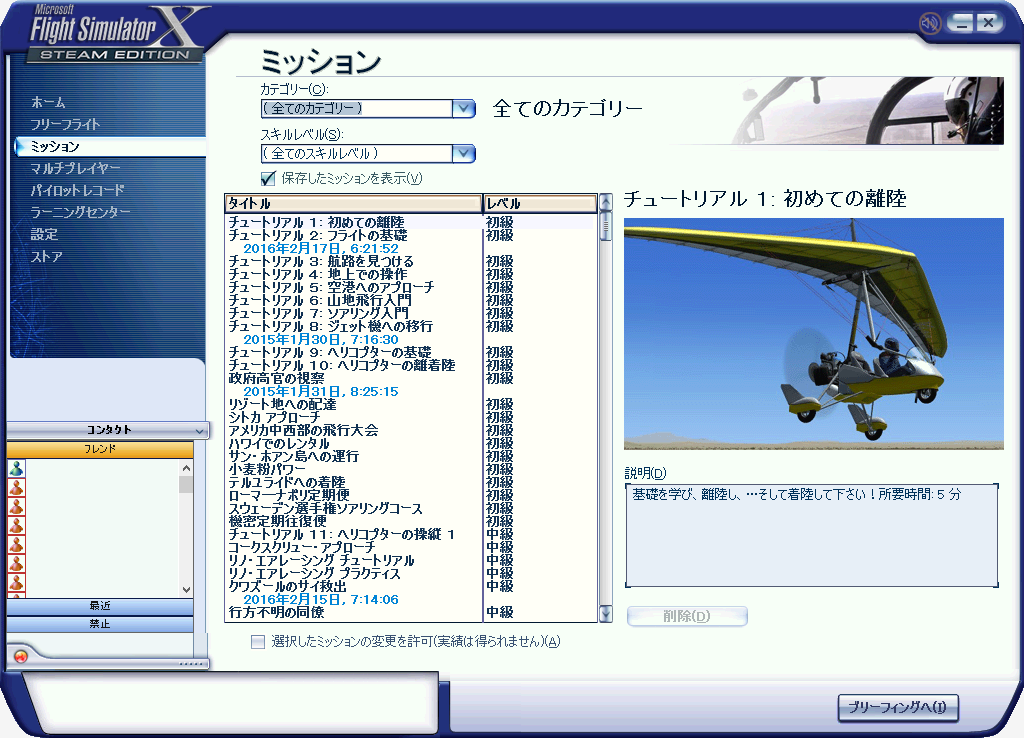
Task: Select シトカ アプローチ mission
Action: (x=274, y=417)
